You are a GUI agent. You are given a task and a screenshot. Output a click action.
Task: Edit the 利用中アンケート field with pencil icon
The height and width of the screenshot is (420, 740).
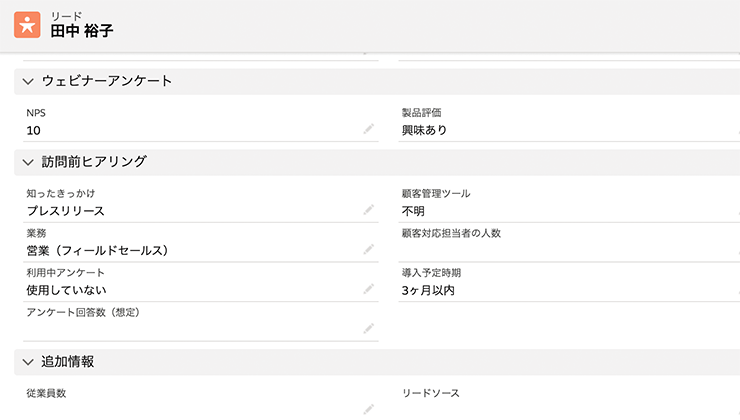pyautogui.click(x=369, y=289)
